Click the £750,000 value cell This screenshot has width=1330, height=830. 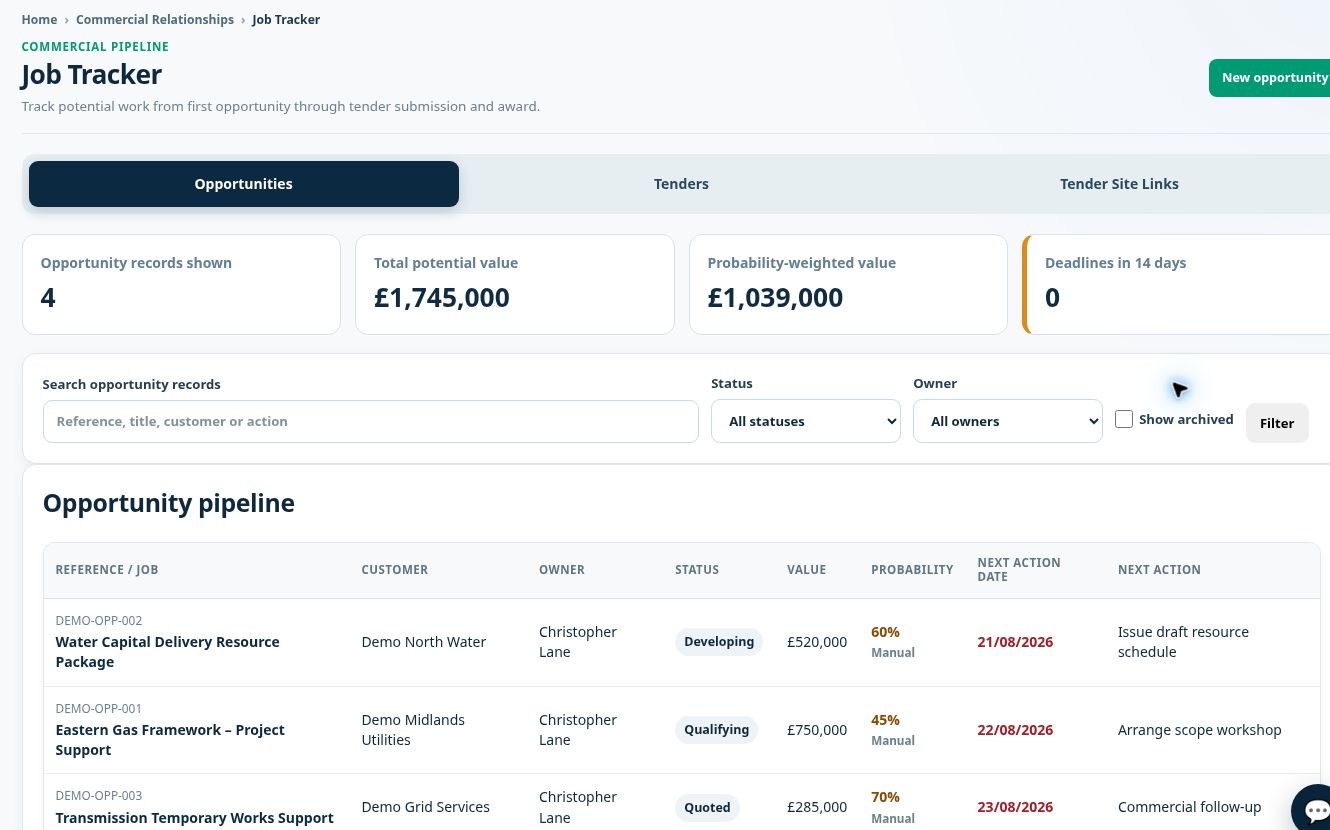[817, 730]
